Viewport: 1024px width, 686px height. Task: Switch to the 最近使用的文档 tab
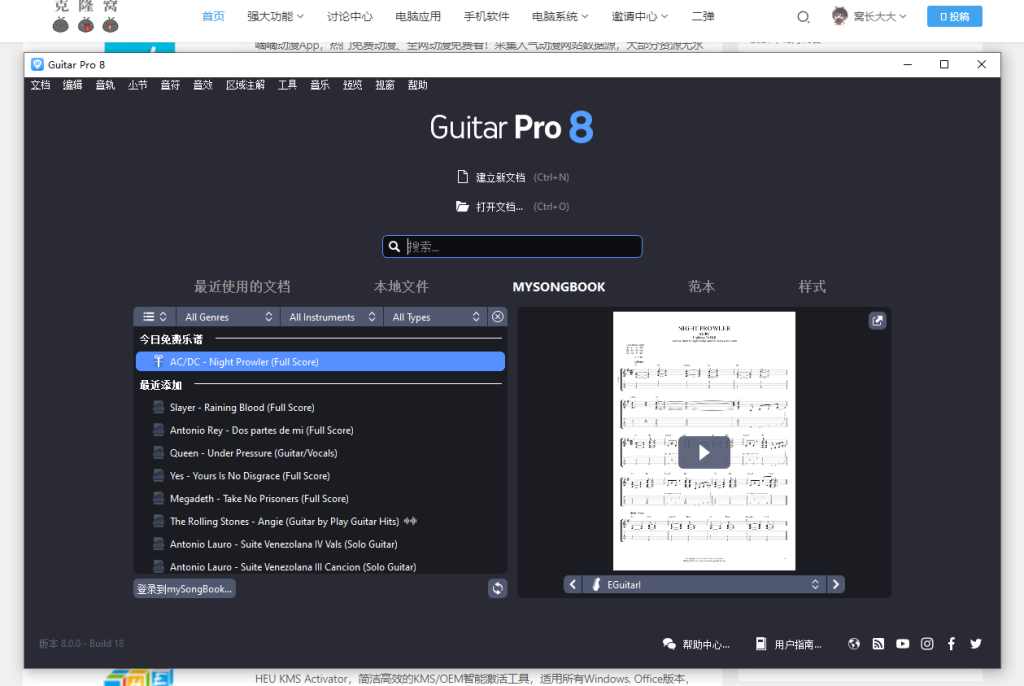coord(242,287)
